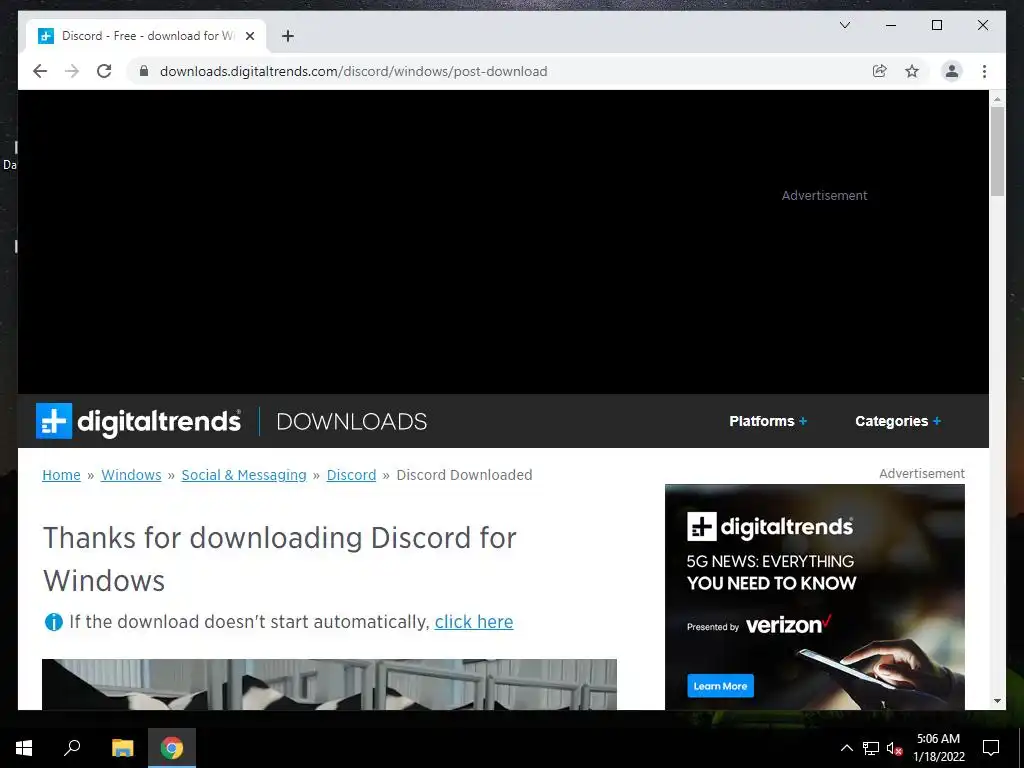Expand the Categories menu
1024x768 pixels.
click(x=898, y=421)
